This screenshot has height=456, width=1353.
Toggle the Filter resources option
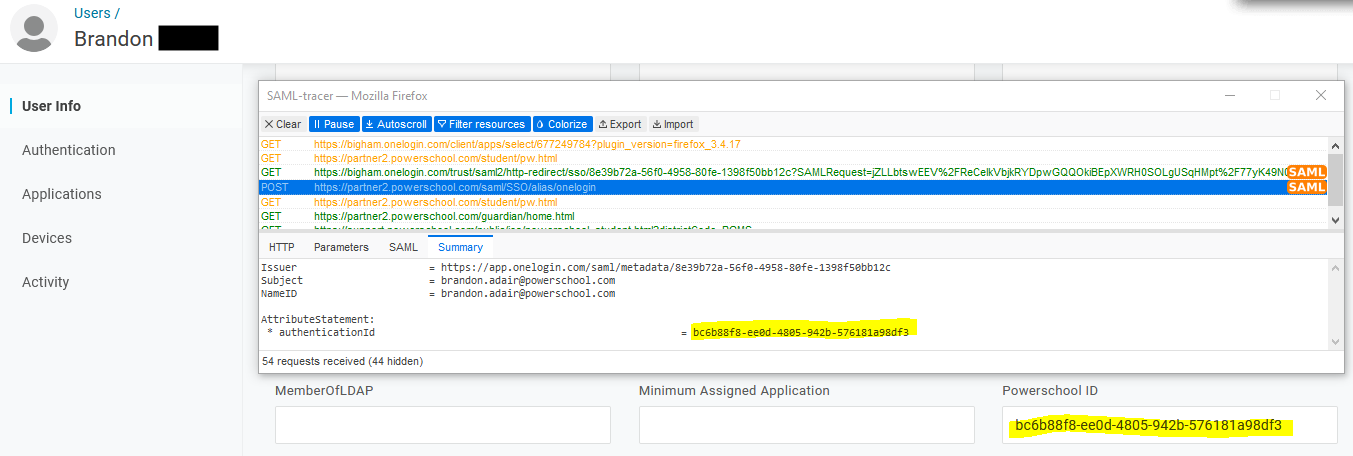pos(481,124)
